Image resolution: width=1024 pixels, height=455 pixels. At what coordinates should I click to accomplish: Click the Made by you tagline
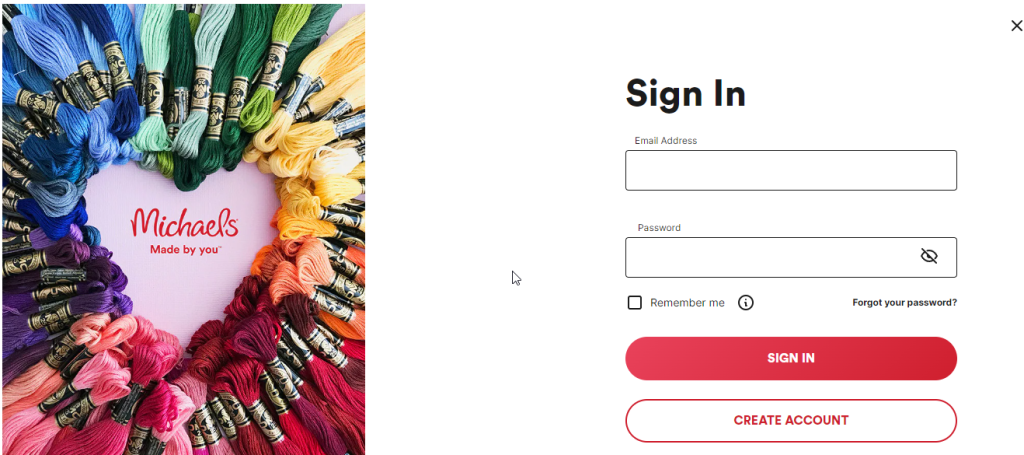pos(184,249)
